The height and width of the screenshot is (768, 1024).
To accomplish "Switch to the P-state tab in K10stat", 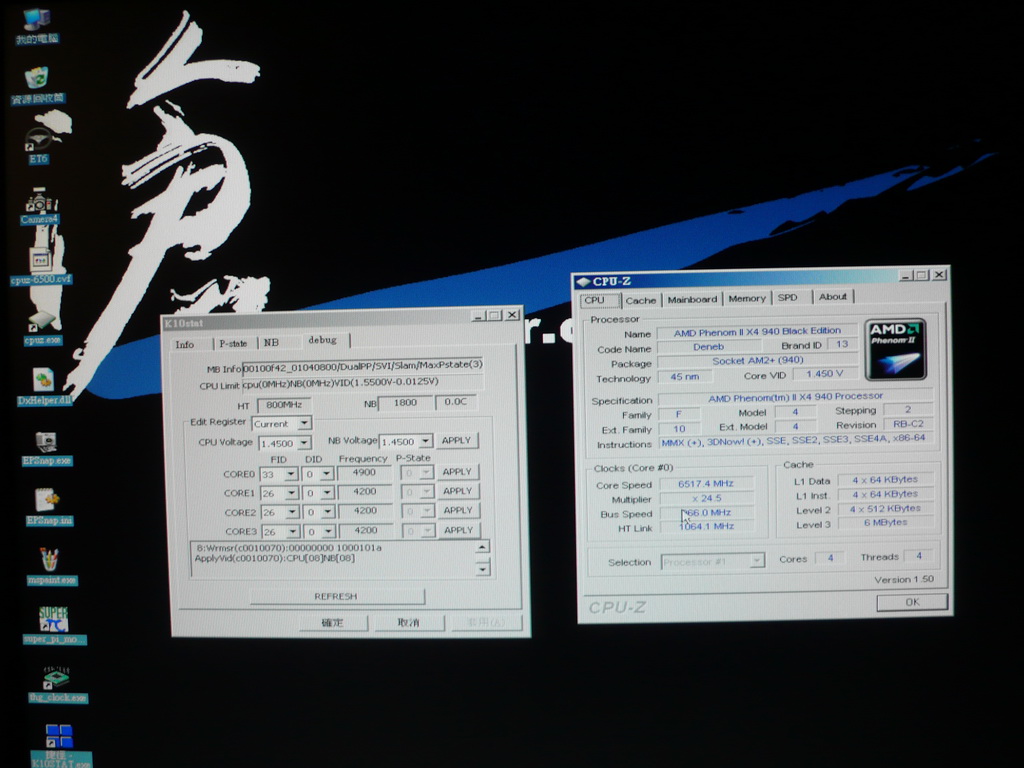I will coord(233,343).
